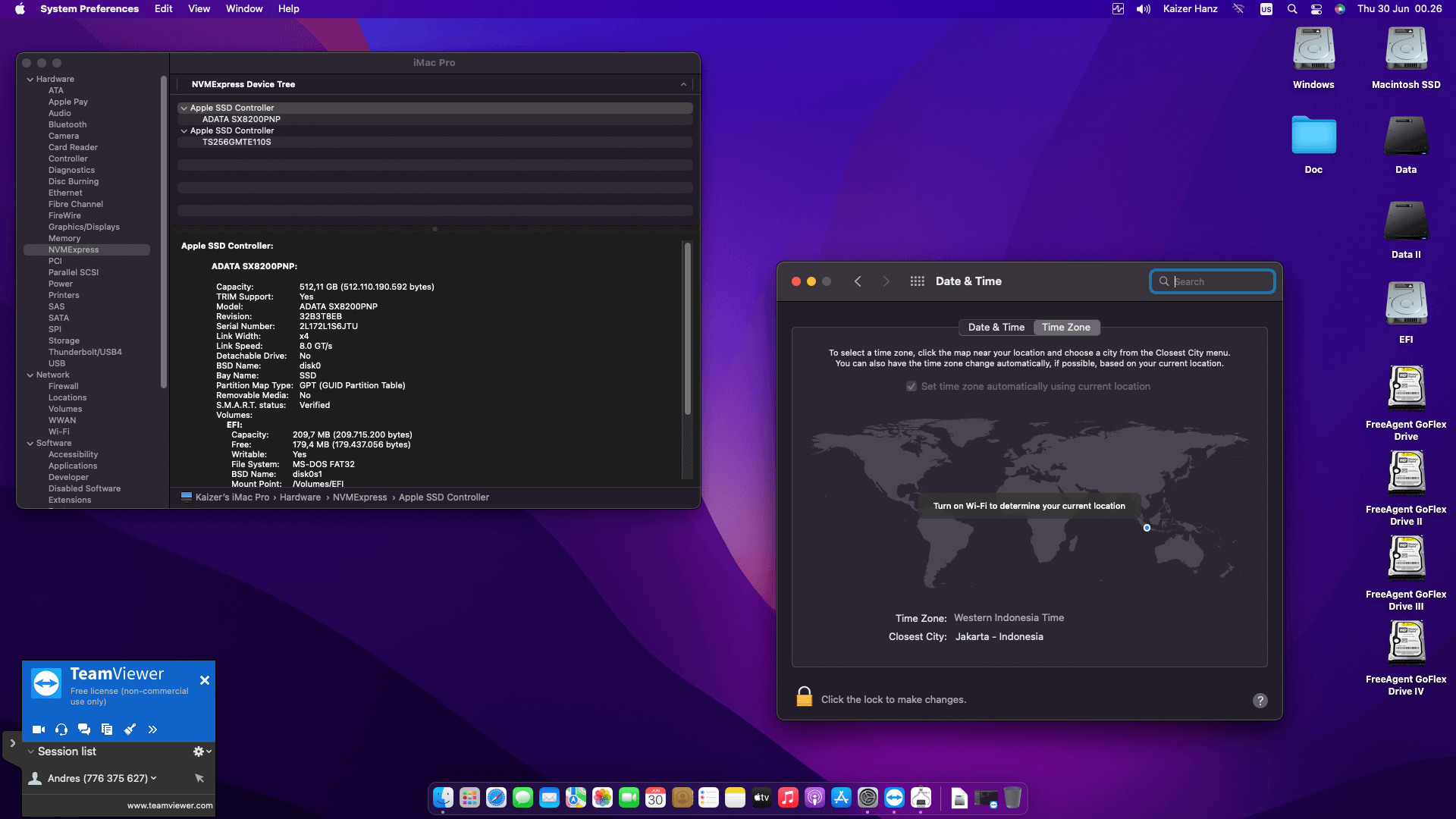Select ADATA SX8200PNP device
Screen dimensions: 1456x819
(241, 120)
